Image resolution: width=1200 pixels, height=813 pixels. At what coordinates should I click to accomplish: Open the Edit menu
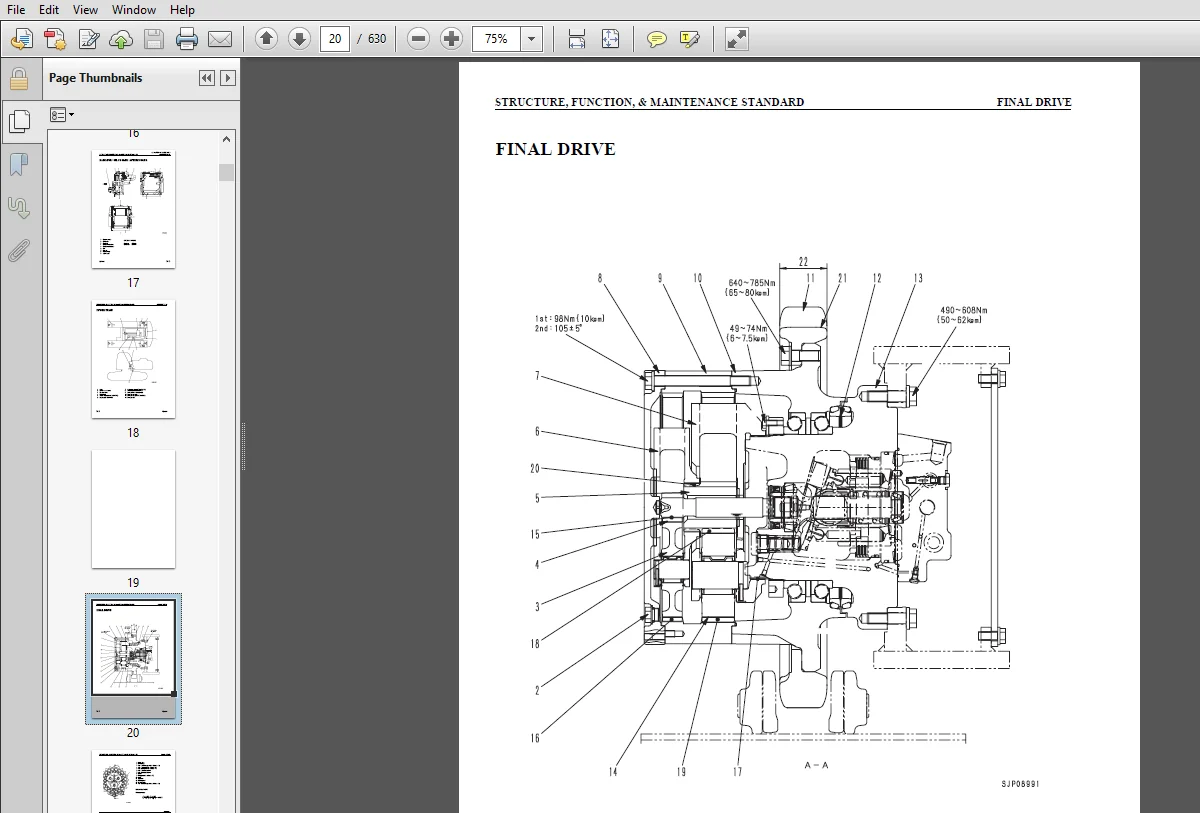(x=48, y=9)
